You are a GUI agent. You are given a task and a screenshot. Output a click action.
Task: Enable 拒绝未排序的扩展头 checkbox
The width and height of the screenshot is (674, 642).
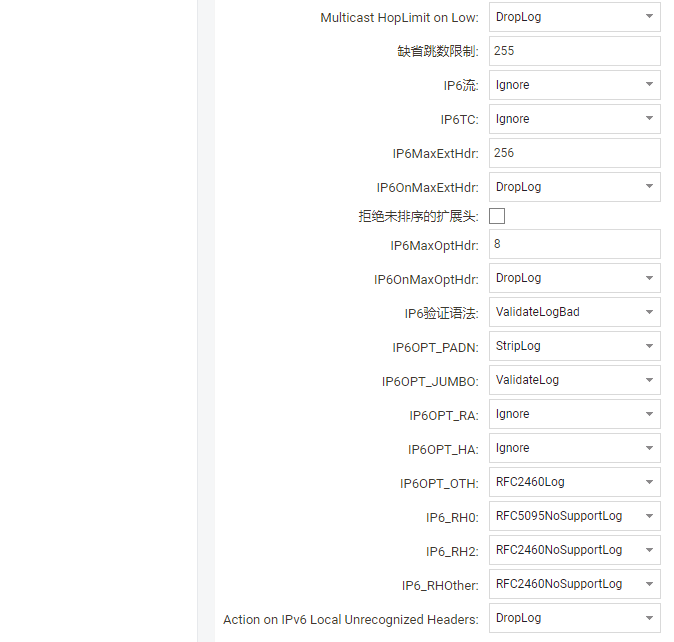(x=497, y=216)
